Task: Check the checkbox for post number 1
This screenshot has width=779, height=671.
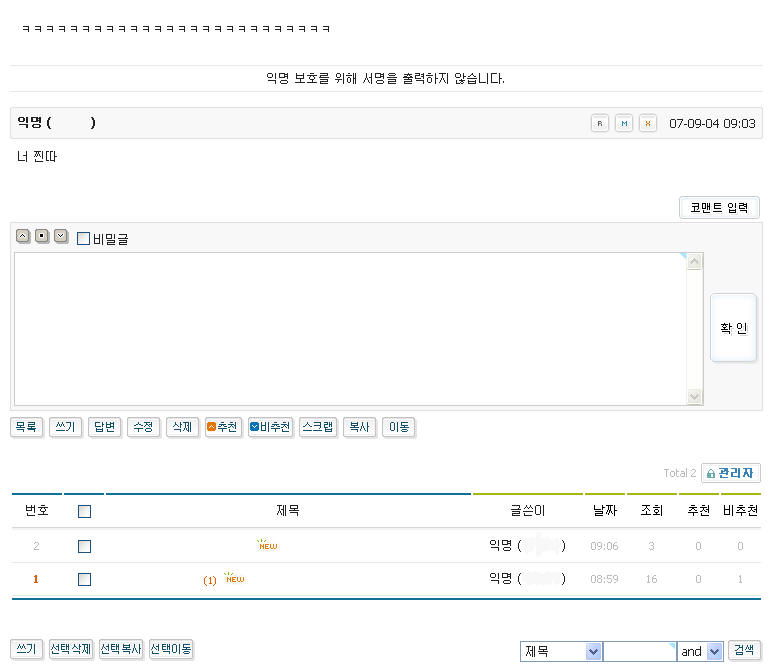Action: (x=84, y=579)
